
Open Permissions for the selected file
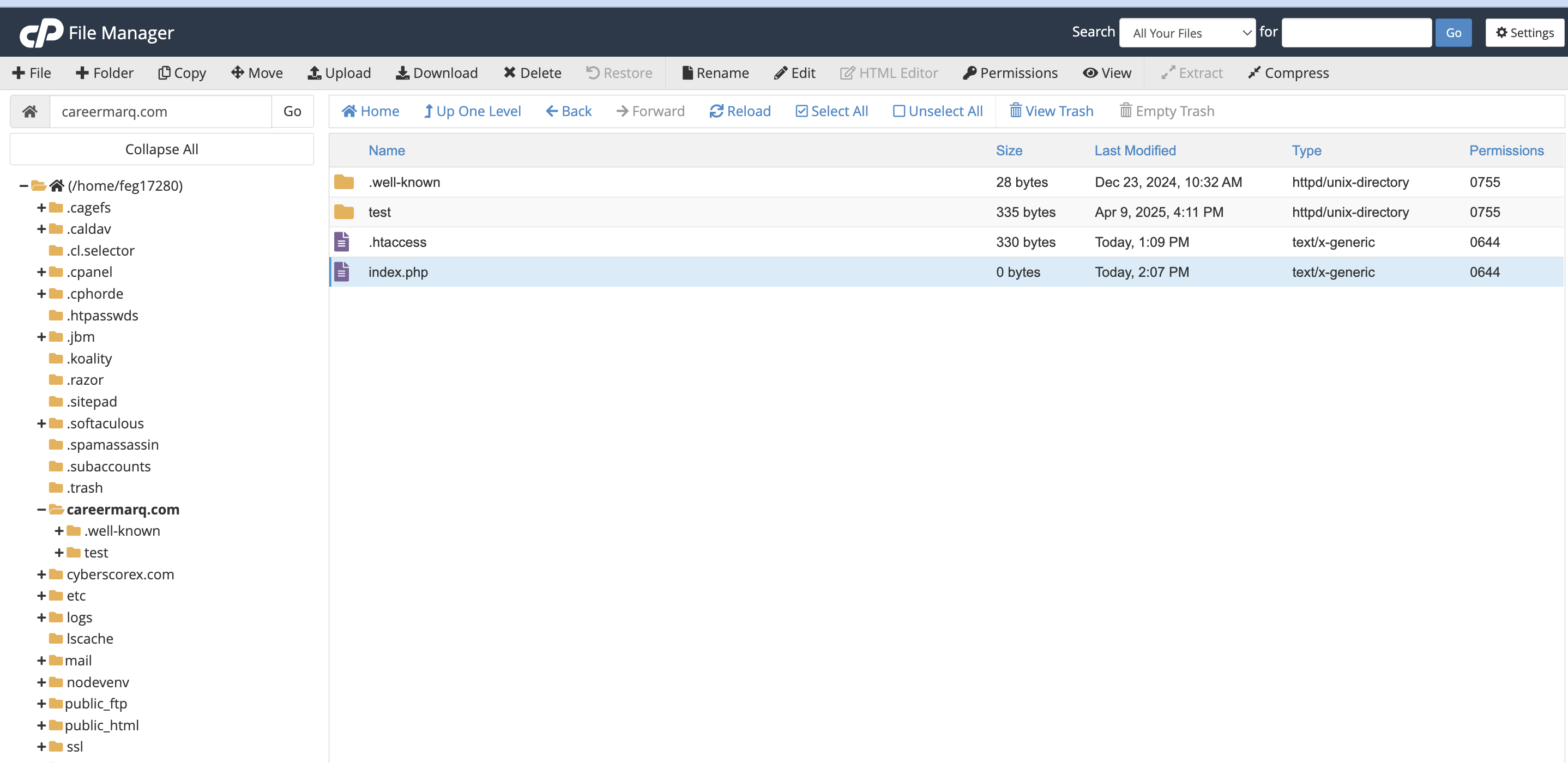pos(1010,73)
